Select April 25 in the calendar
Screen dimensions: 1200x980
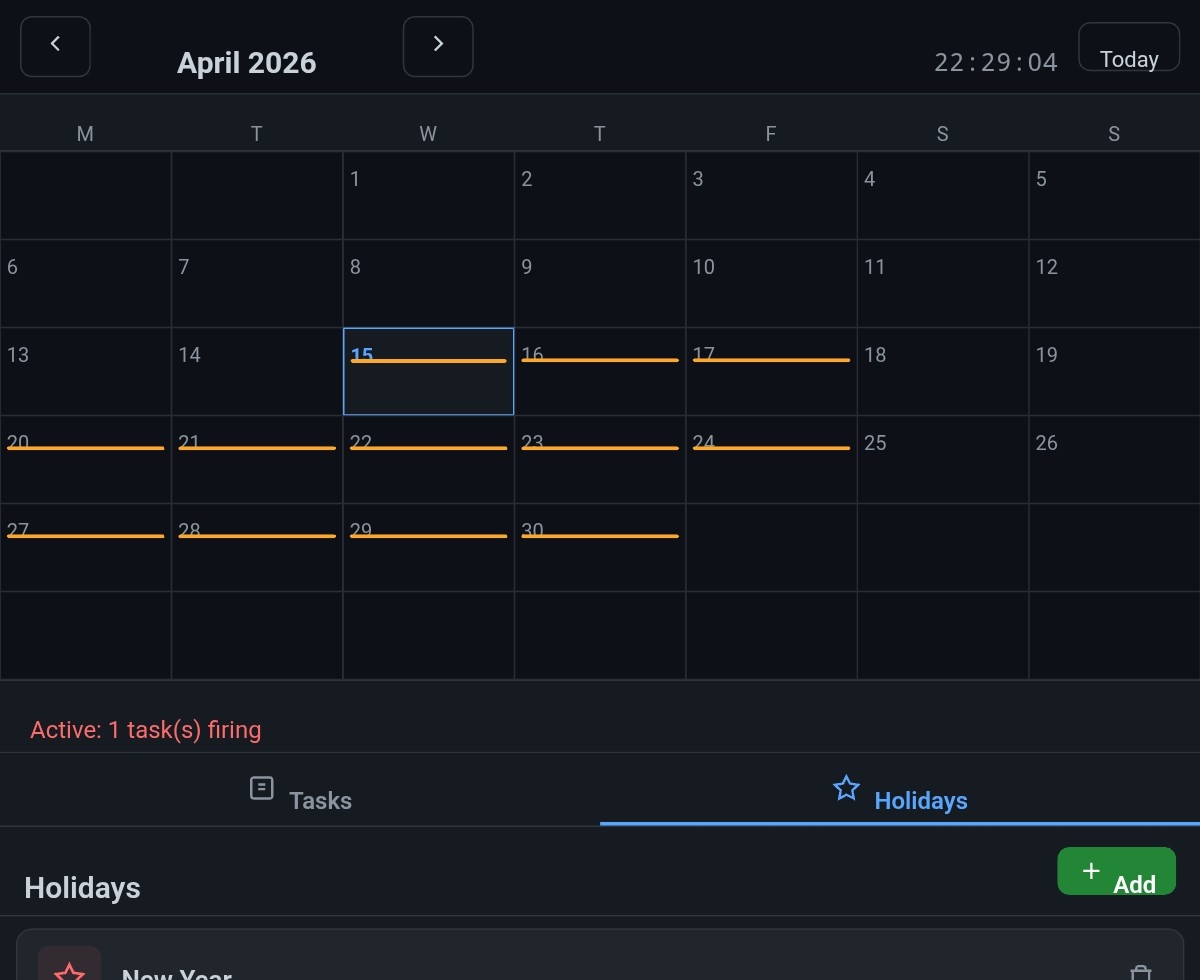943,459
